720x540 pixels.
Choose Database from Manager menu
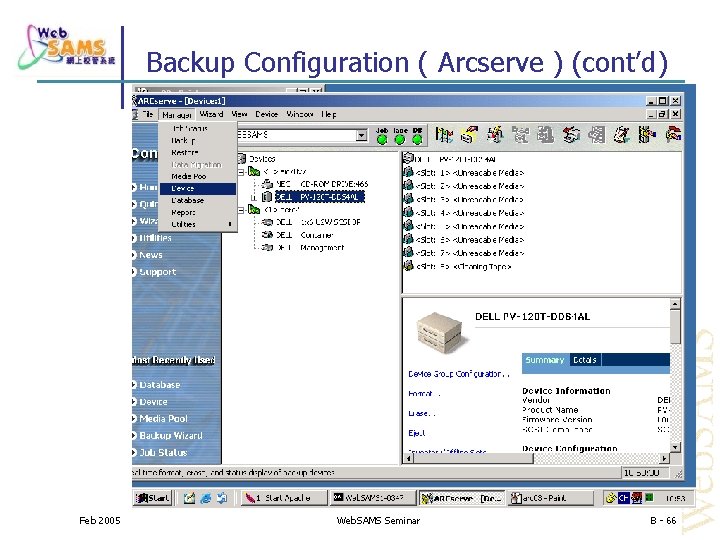[x=187, y=200]
